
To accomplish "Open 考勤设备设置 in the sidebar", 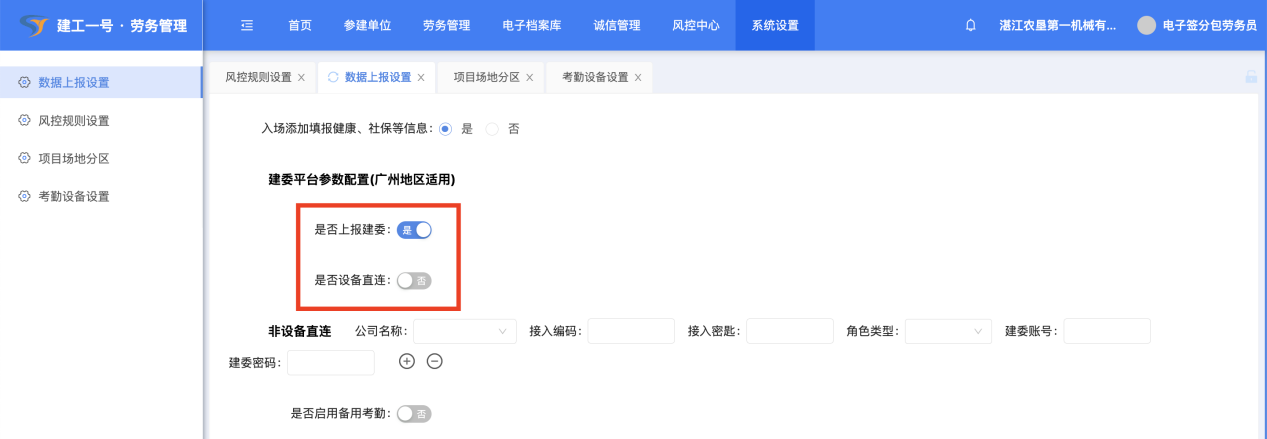I will (x=74, y=197).
